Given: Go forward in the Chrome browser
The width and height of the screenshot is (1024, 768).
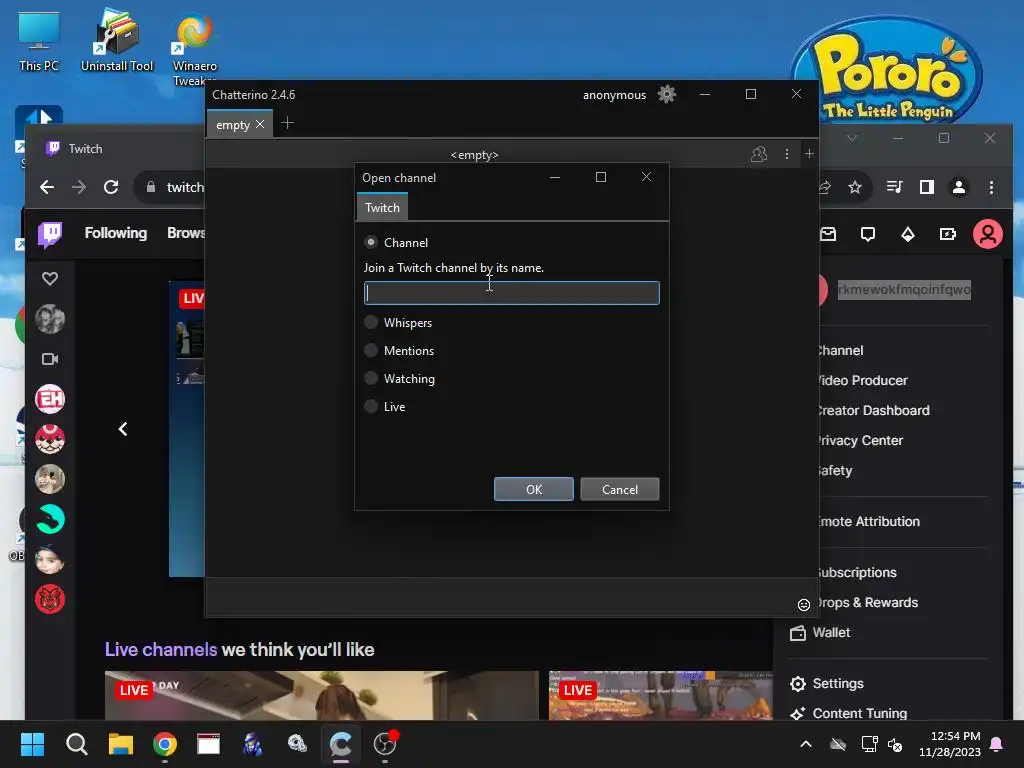Looking at the screenshot, I should coord(79,187).
